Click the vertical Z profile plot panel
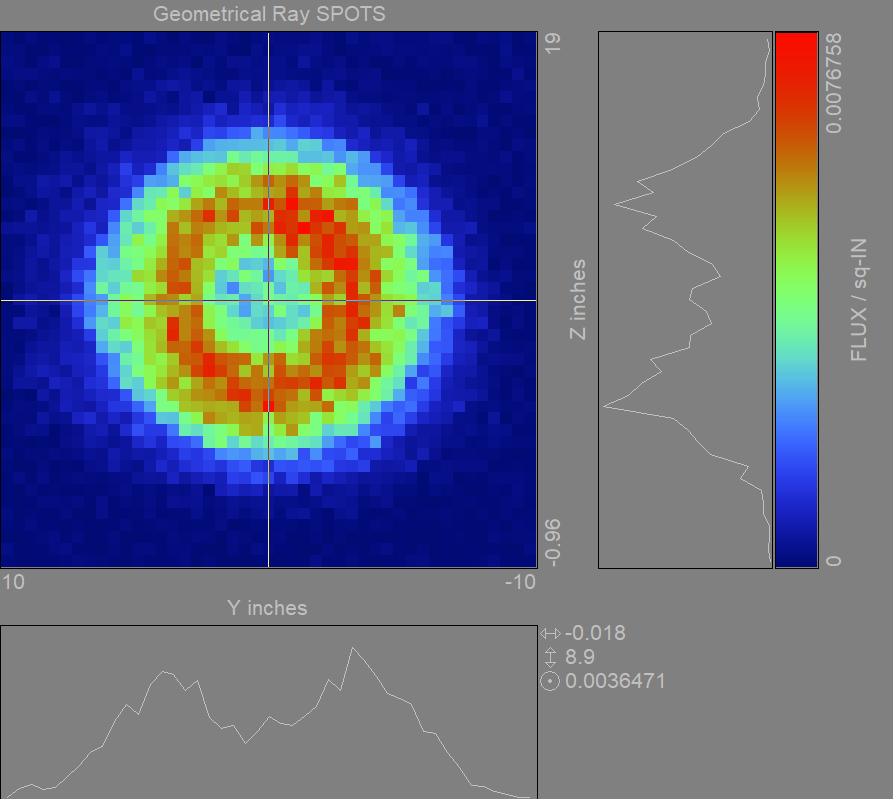The height and width of the screenshot is (799, 893). [685, 300]
